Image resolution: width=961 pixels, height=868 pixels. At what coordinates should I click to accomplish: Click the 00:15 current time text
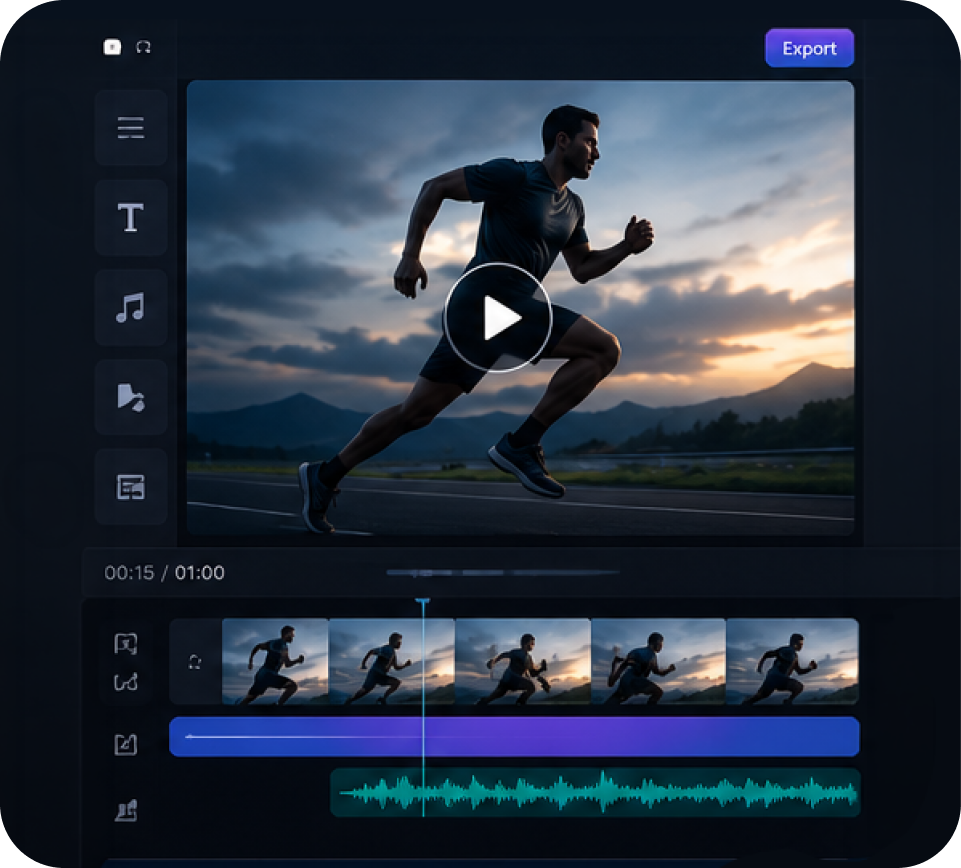[129, 573]
